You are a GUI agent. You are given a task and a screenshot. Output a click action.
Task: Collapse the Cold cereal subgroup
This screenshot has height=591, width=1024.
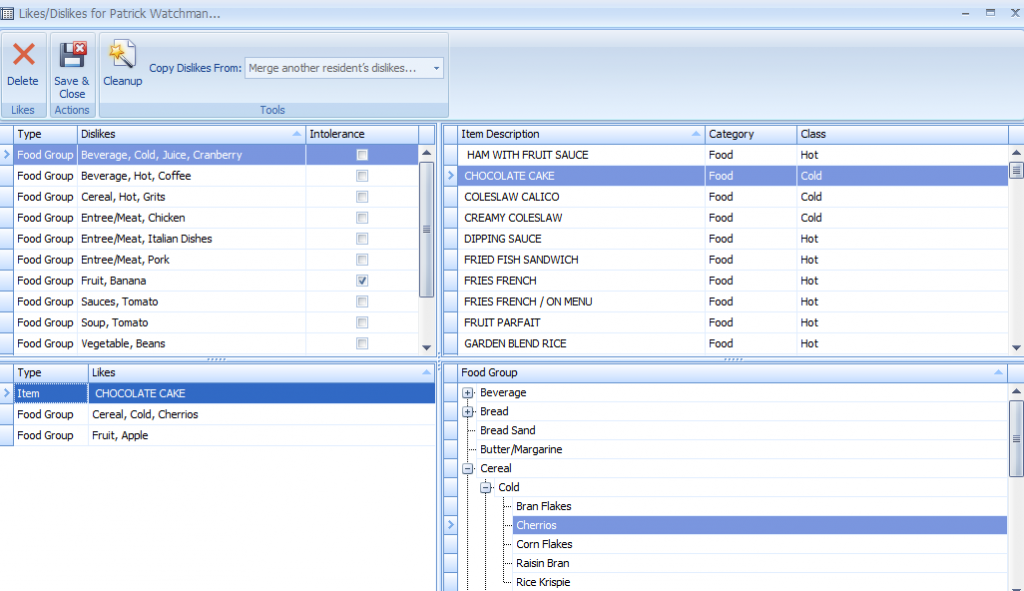tap(485, 488)
